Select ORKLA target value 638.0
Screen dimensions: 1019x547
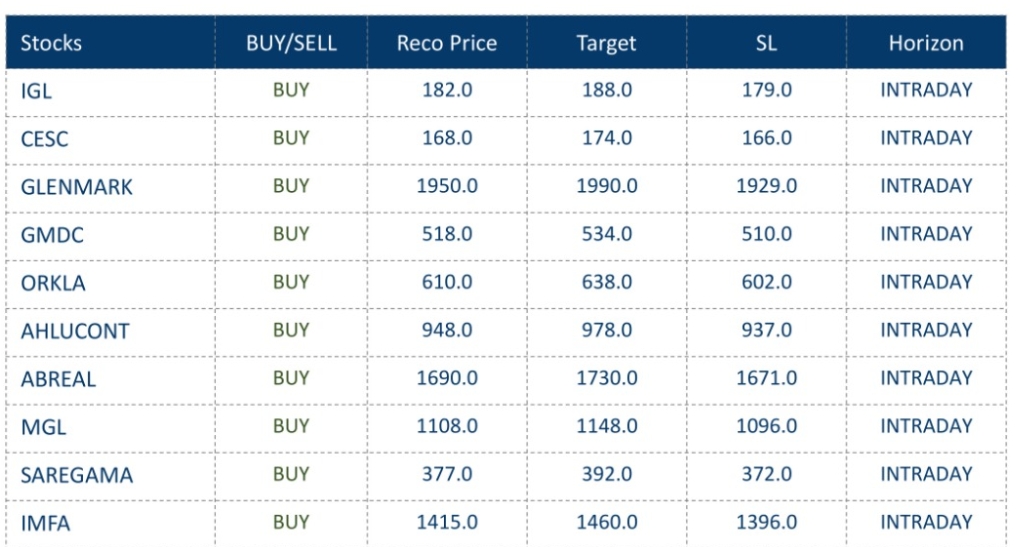(x=607, y=282)
